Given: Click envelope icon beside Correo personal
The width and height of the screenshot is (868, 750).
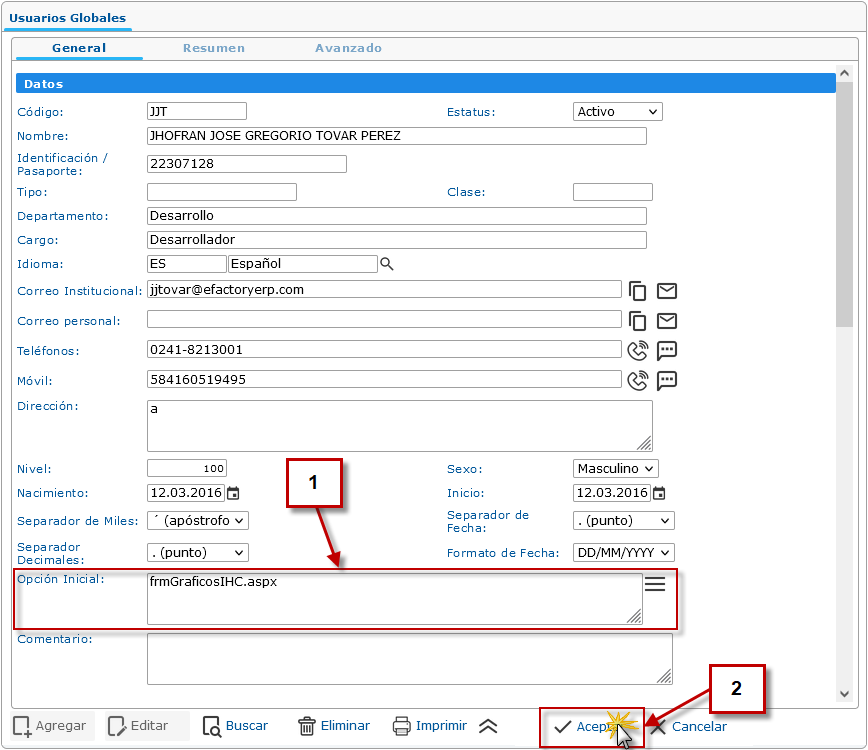Looking at the screenshot, I should pyautogui.click(x=667, y=321).
